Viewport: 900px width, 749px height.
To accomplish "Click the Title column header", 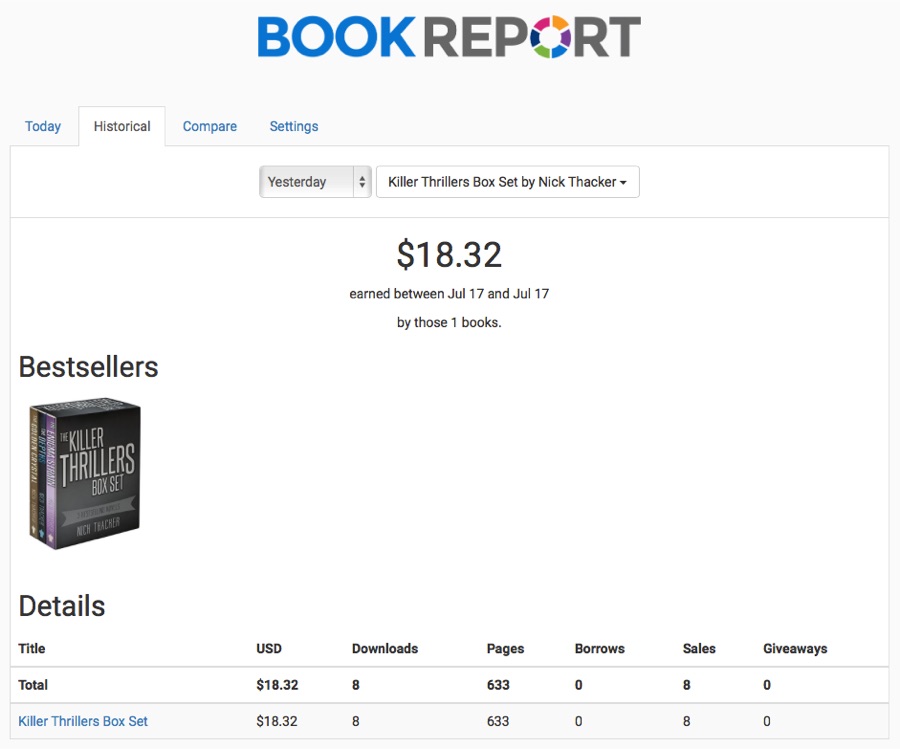I will [32, 648].
